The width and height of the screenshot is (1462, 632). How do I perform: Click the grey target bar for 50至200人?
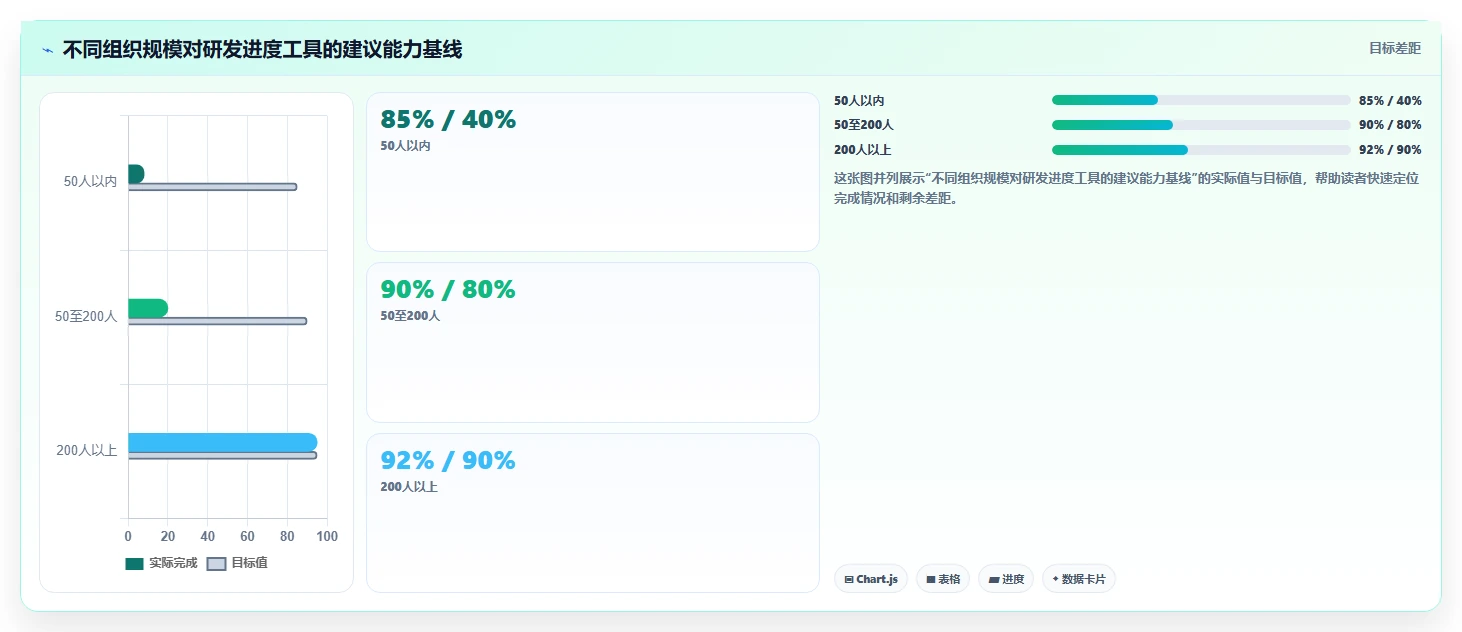[217, 321]
